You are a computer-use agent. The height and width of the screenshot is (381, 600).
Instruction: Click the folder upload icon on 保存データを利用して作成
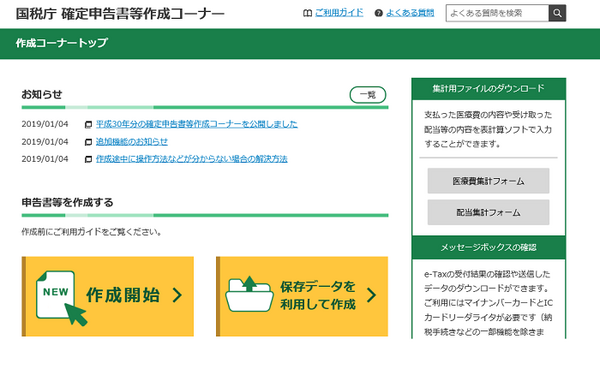pyautogui.click(x=249, y=294)
